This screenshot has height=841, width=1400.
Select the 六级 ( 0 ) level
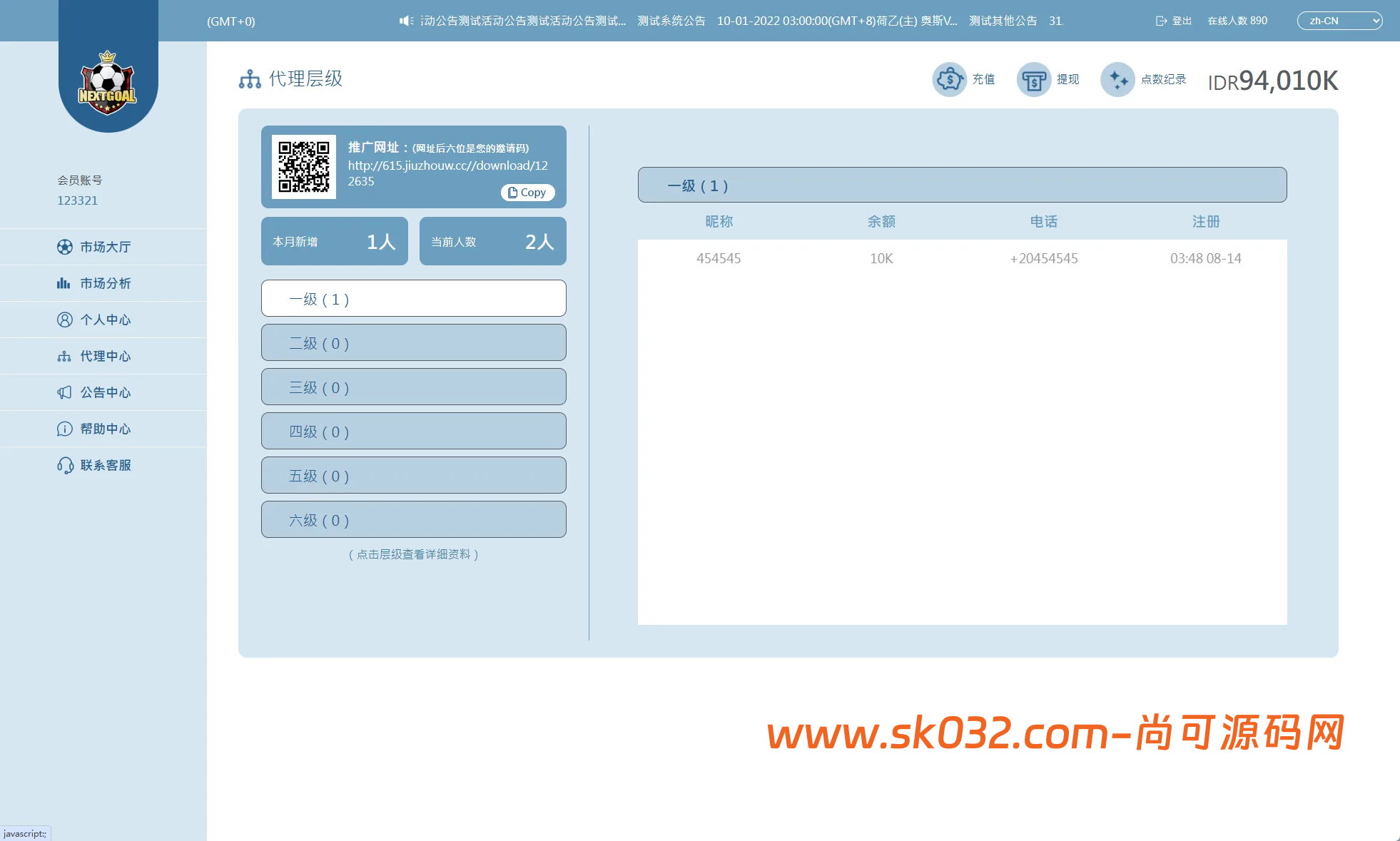tap(413, 519)
